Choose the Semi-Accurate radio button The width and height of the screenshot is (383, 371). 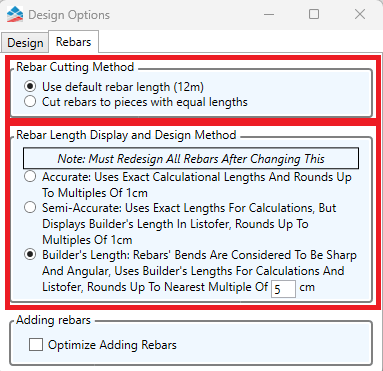[x=30, y=208]
